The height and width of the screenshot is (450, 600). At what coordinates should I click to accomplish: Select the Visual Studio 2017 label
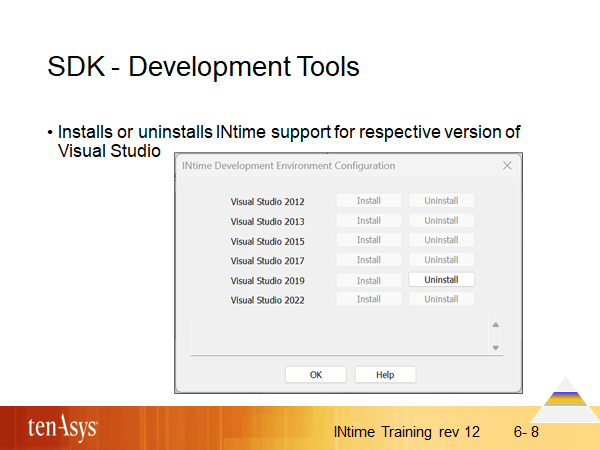tap(267, 261)
